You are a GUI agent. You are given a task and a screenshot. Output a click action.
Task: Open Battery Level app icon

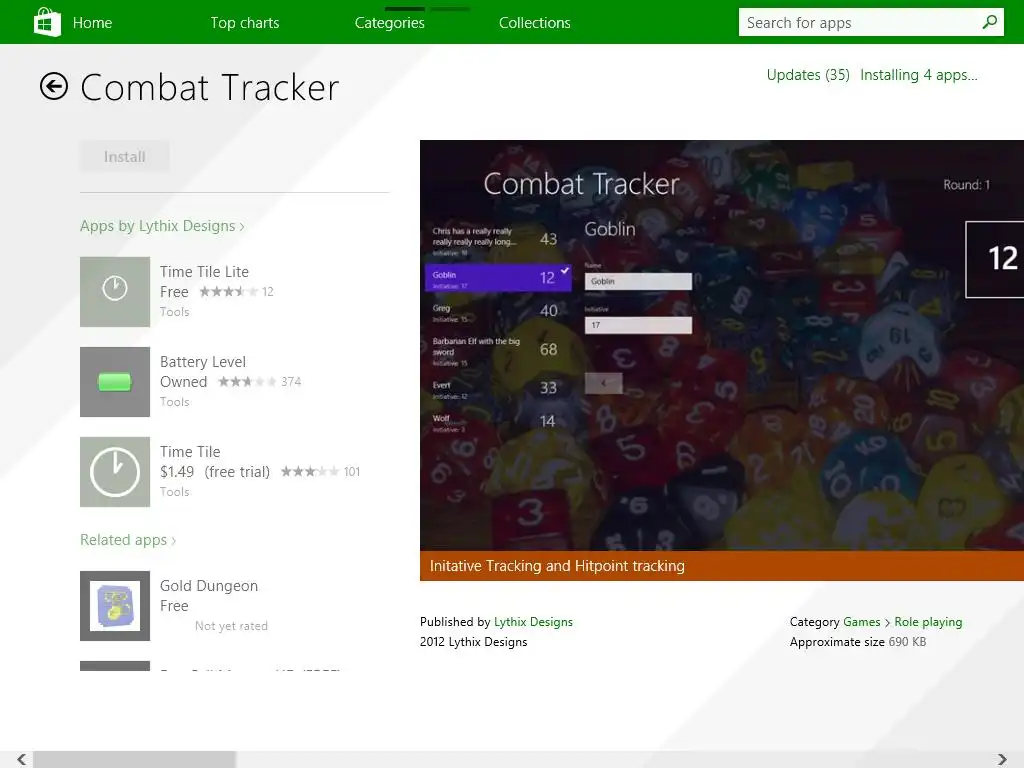(115, 382)
